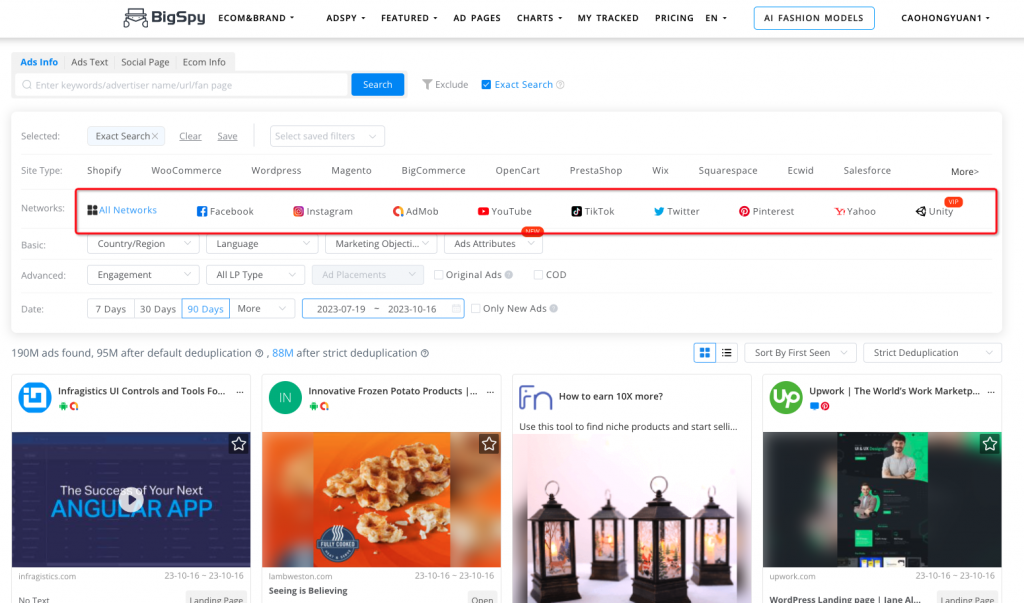Play the Angular App video ad
The height and width of the screenshot is (603, 1024).
point(130,499)
